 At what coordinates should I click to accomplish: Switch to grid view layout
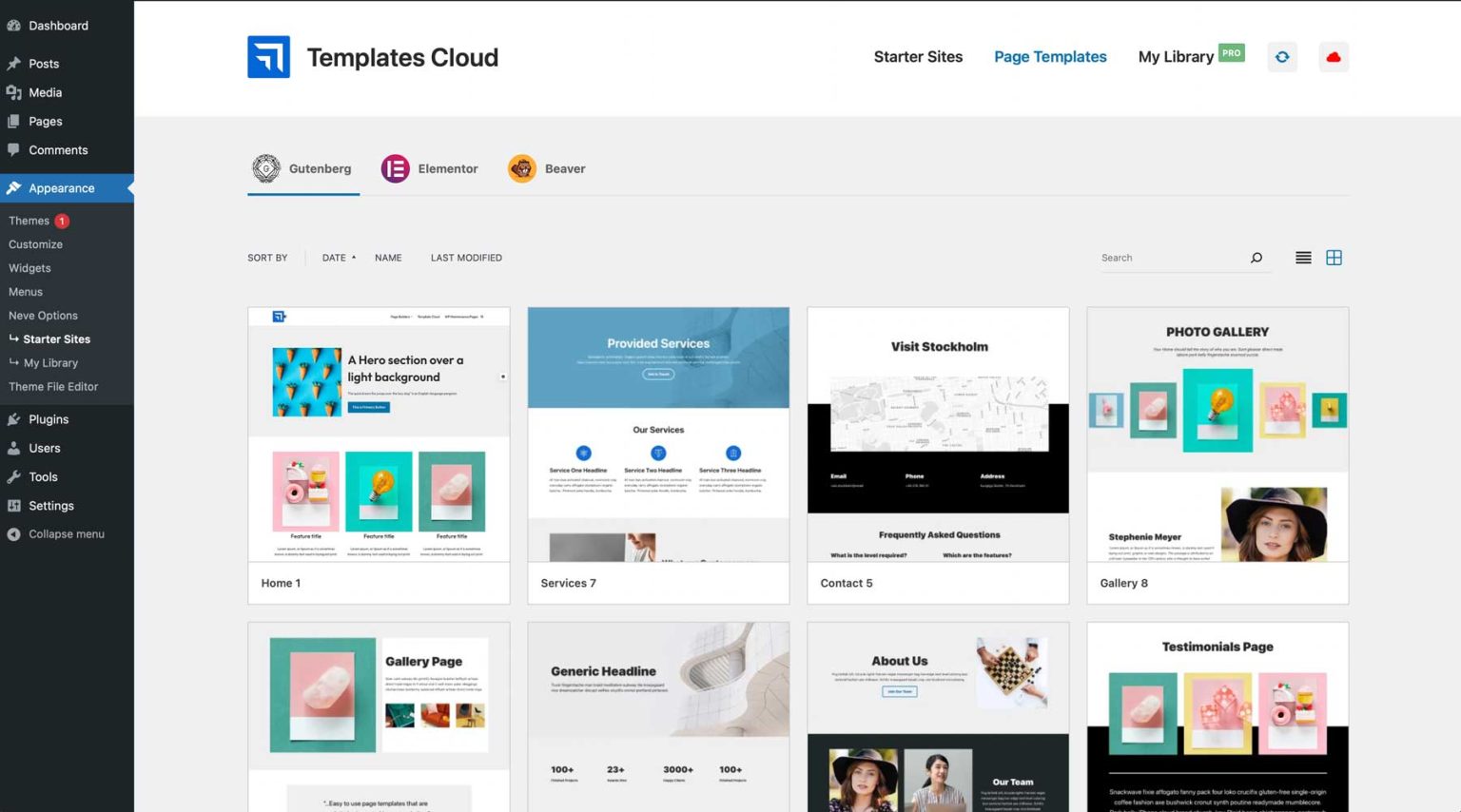point(1334,257)
